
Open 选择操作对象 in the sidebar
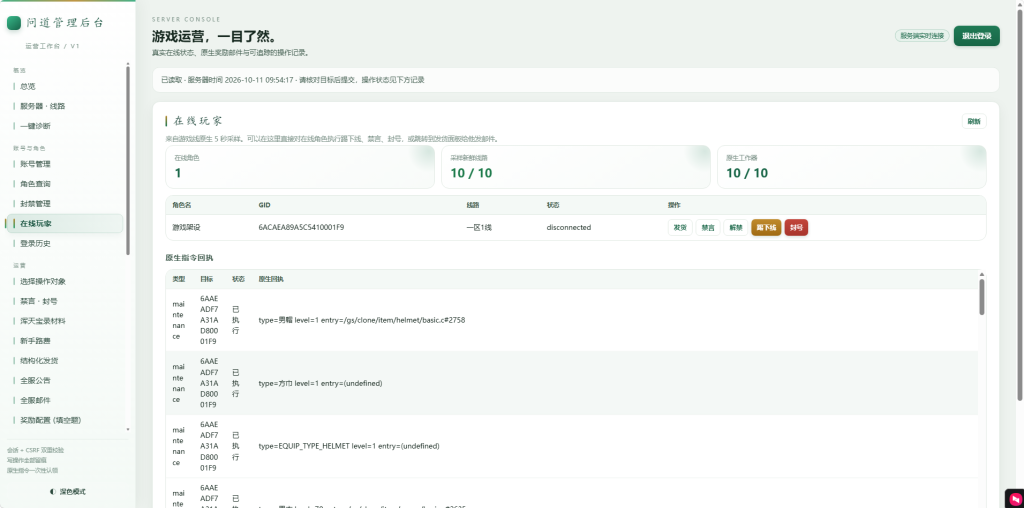[x=64, y=281]
